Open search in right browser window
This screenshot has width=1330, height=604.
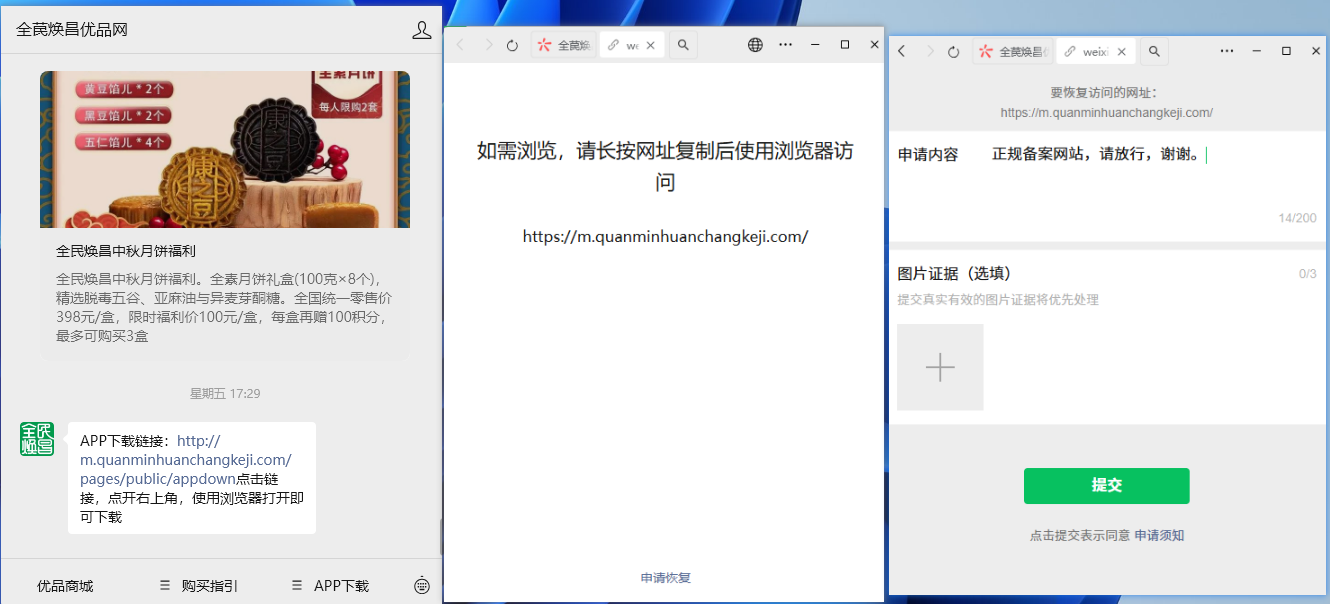tap(1154, 52)
